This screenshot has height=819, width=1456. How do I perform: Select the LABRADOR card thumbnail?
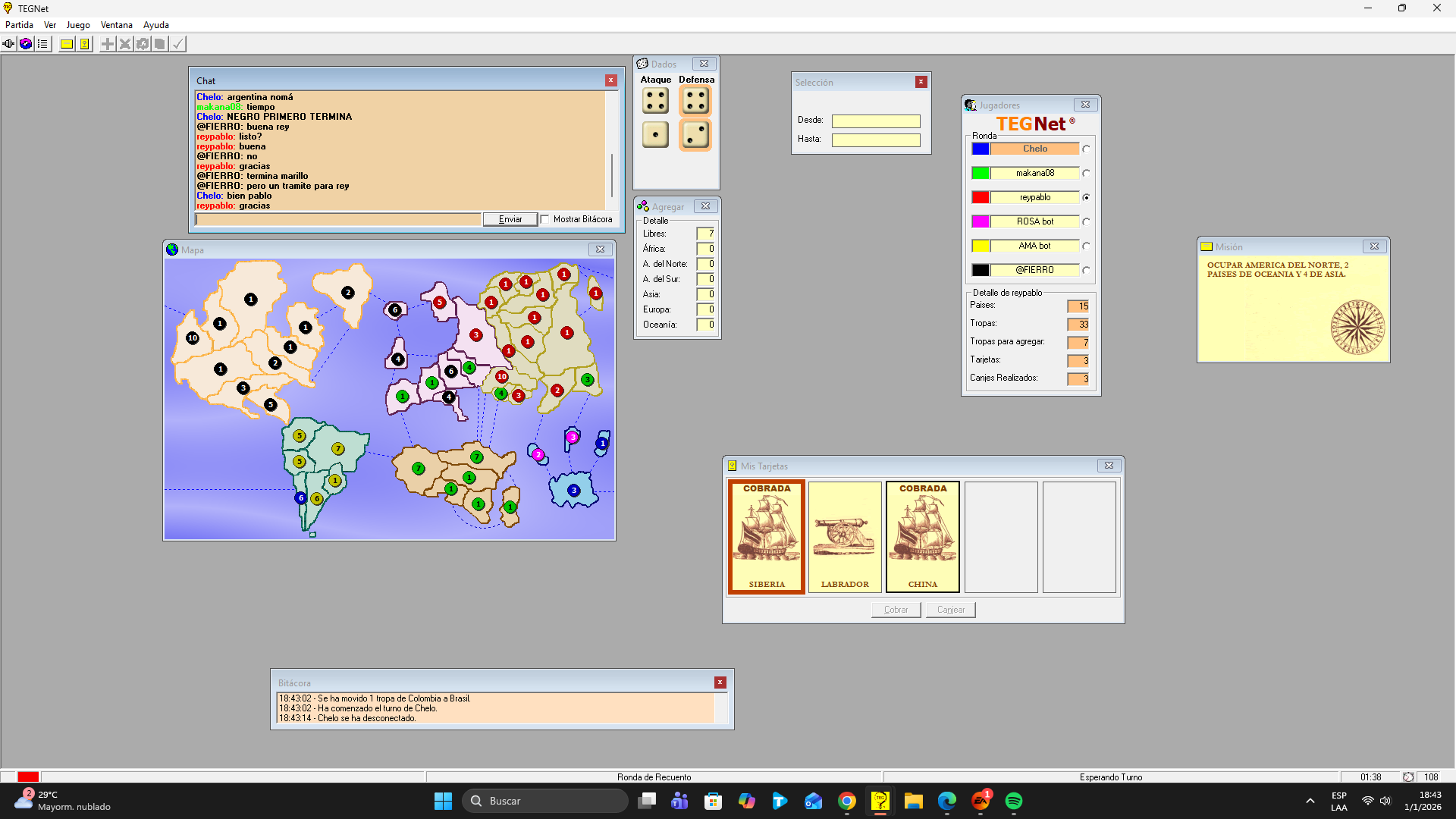pyautogui.click(x=845, y=537)
